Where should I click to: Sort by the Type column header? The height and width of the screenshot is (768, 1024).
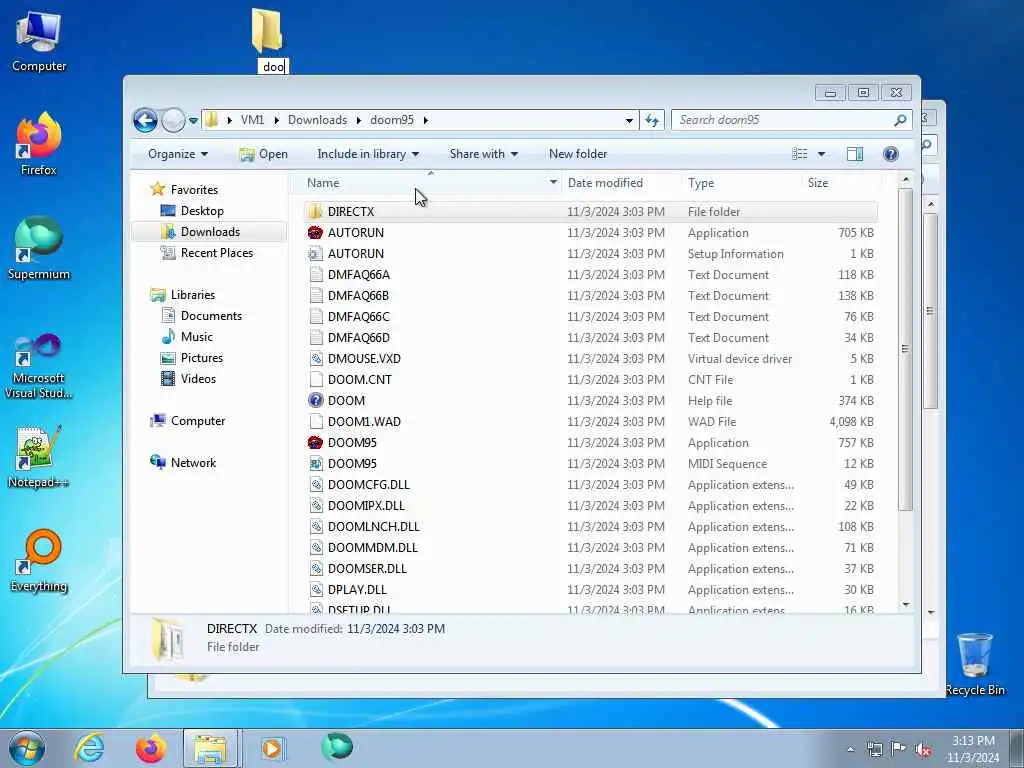pos(701,183)
